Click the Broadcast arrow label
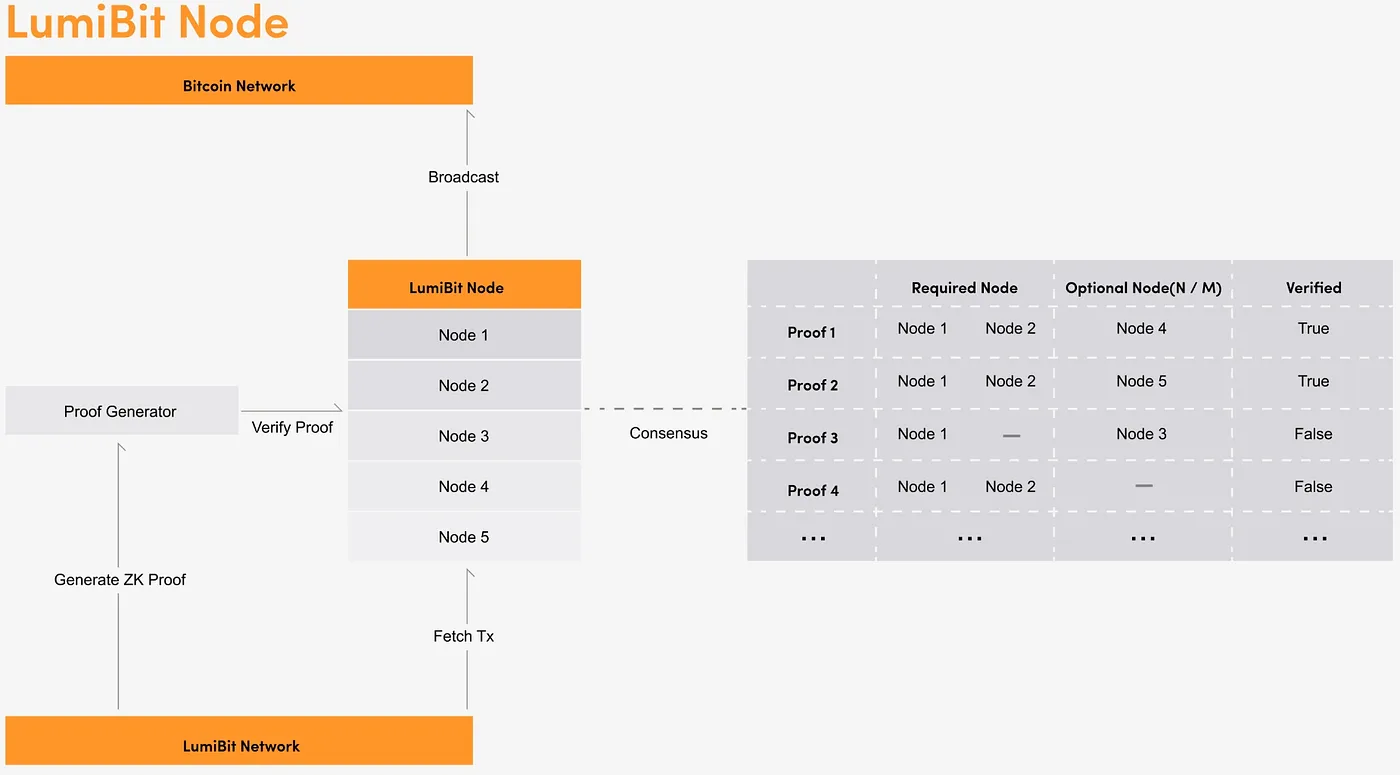Image resolution: width=1400 pixels, height=775 pixels. click(464, 177)
